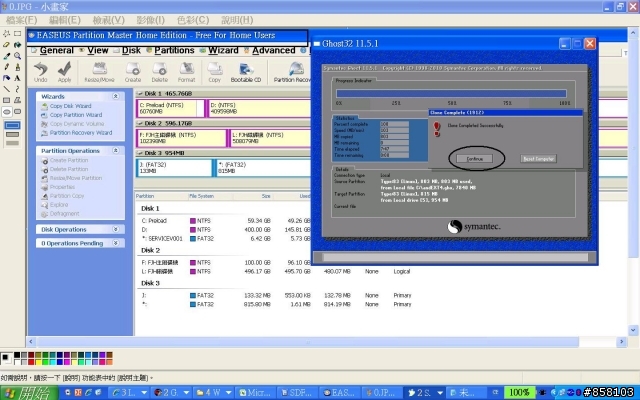Select the rectangular Select tool in Paint
640x400 pixels.
point(18,33)
